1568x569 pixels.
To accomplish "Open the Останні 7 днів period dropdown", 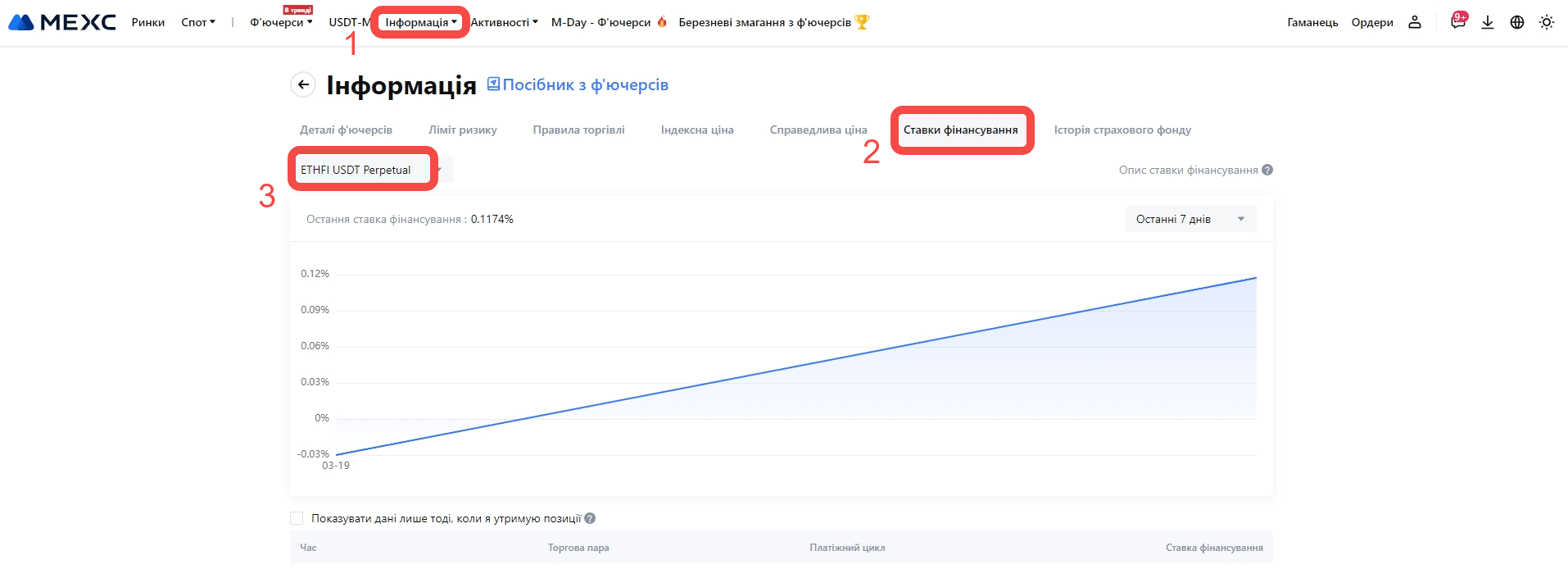I will 1190,219.
